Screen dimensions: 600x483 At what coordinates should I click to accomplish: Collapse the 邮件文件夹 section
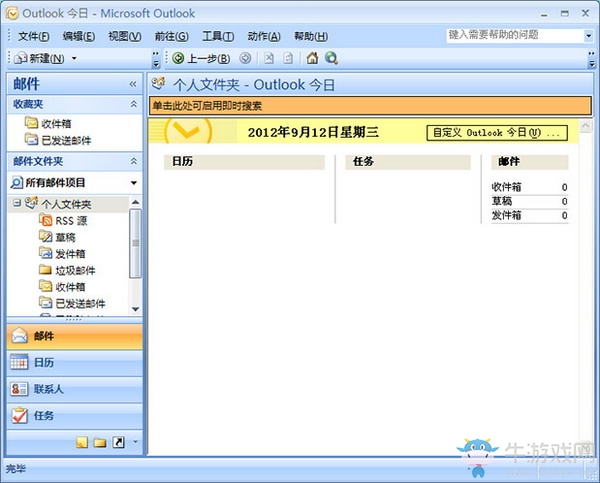point(134,161)
